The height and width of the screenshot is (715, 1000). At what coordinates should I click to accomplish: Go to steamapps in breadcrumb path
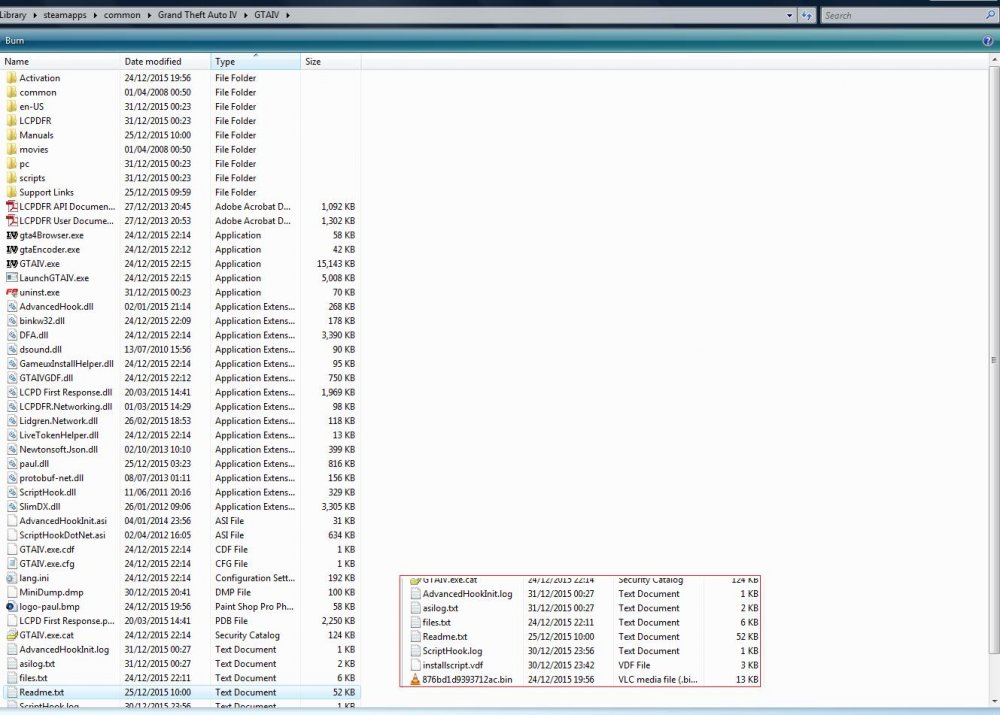[64, 15]
